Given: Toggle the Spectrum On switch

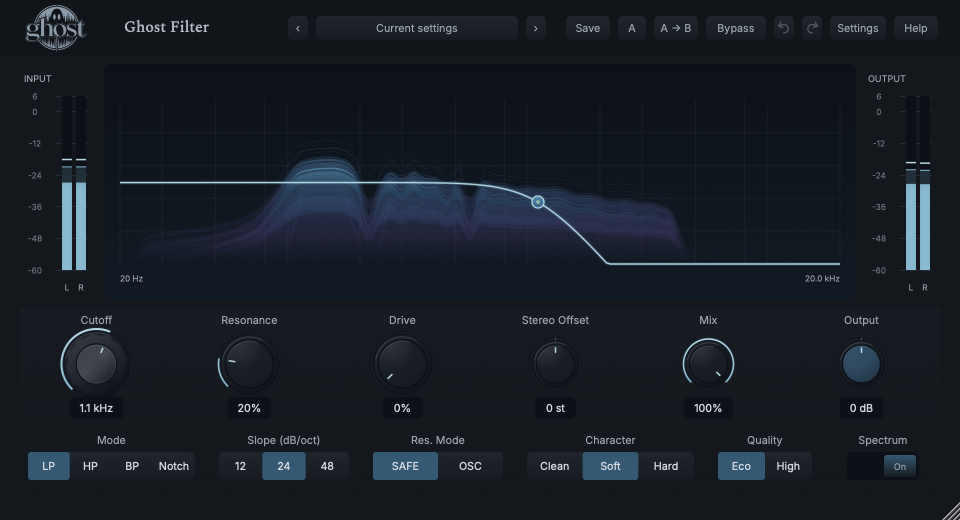Looking at the screenshot, I should point(882,466).
